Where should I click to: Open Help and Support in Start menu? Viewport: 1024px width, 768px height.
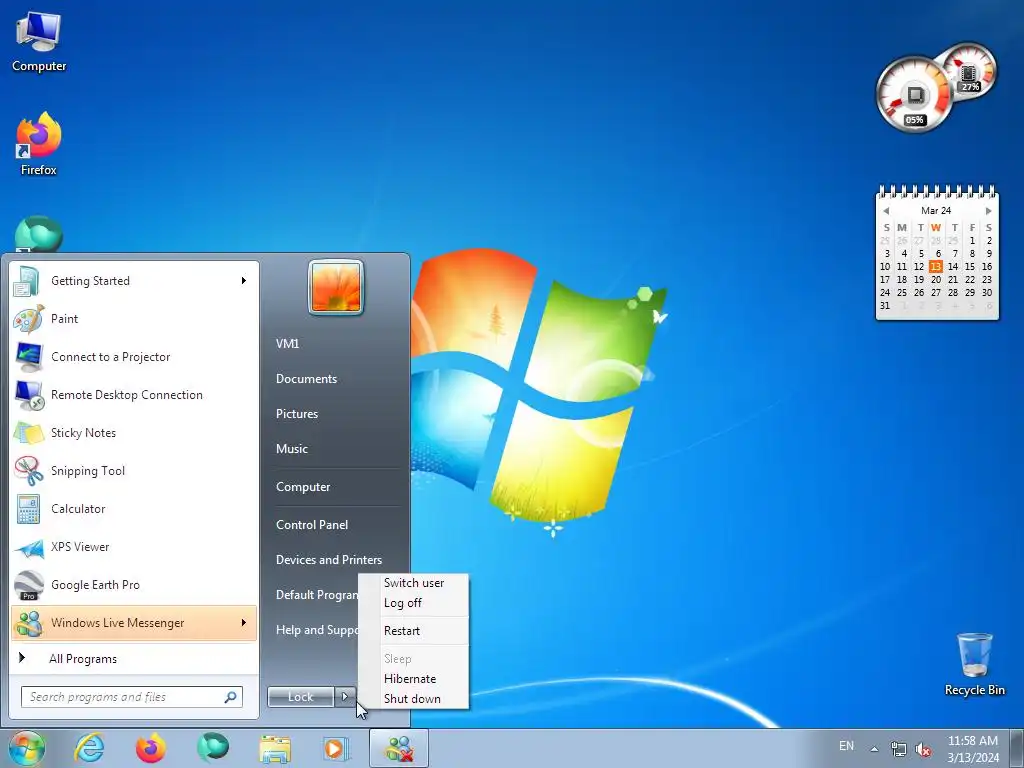coord(317,630)
